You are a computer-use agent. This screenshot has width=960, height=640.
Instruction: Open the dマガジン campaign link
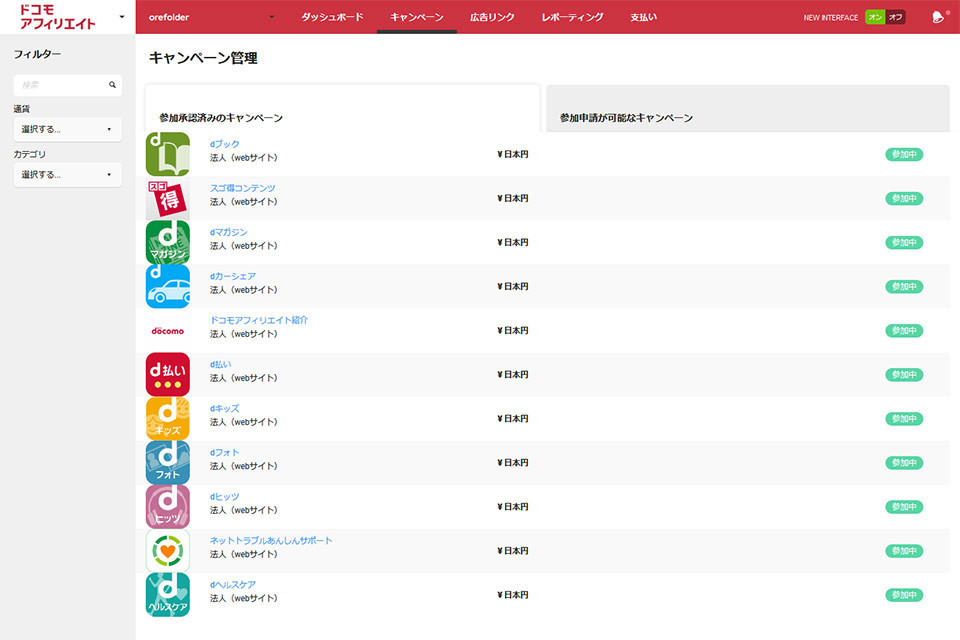(x=228, y=232)
